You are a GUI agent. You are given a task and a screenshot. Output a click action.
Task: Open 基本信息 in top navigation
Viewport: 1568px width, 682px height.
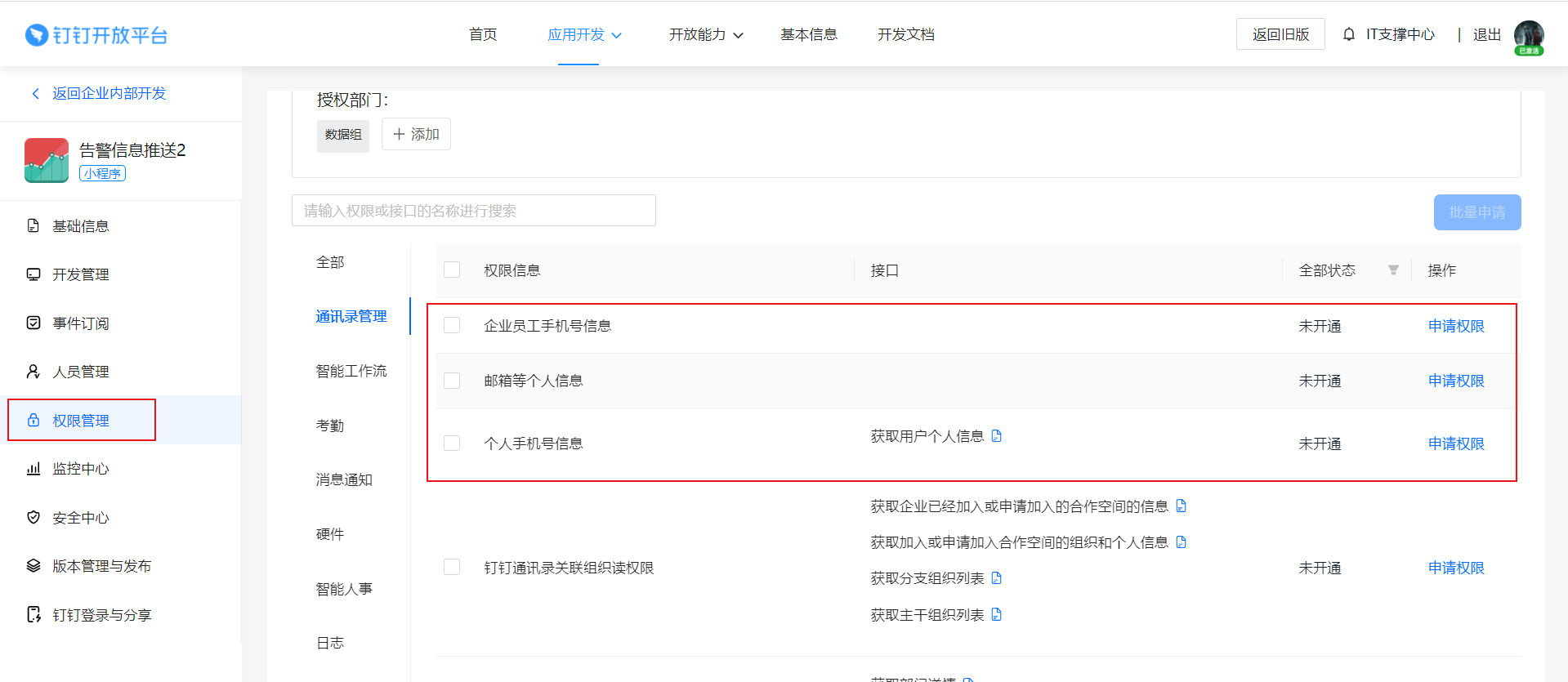(x=809, y=34)
